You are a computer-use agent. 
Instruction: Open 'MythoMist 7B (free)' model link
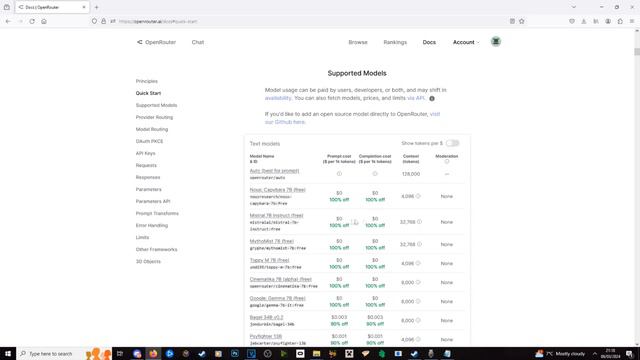click(271, 241)
